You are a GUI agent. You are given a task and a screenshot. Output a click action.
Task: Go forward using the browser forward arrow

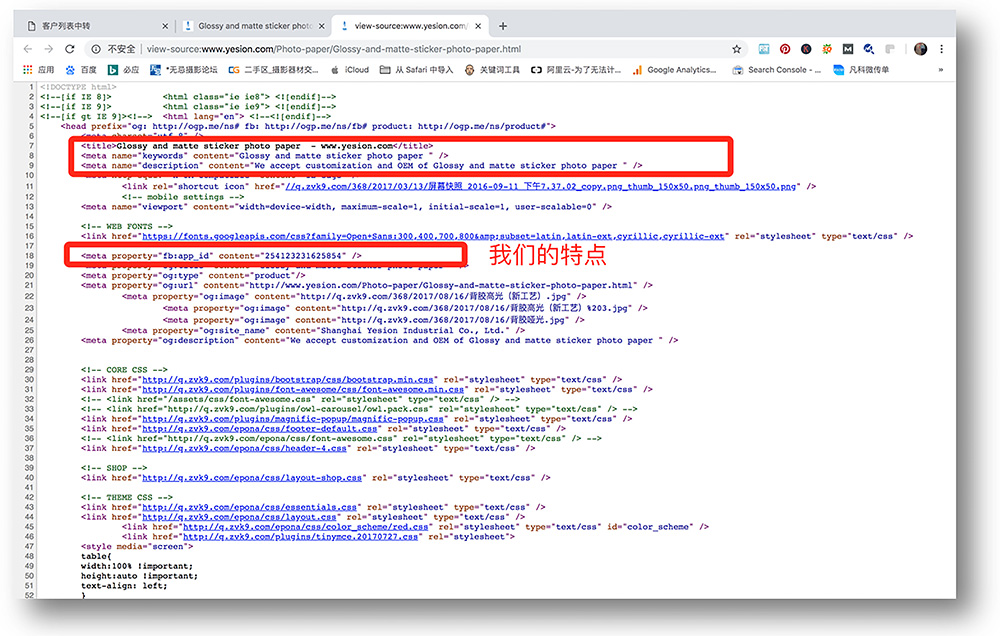point(48,49)
